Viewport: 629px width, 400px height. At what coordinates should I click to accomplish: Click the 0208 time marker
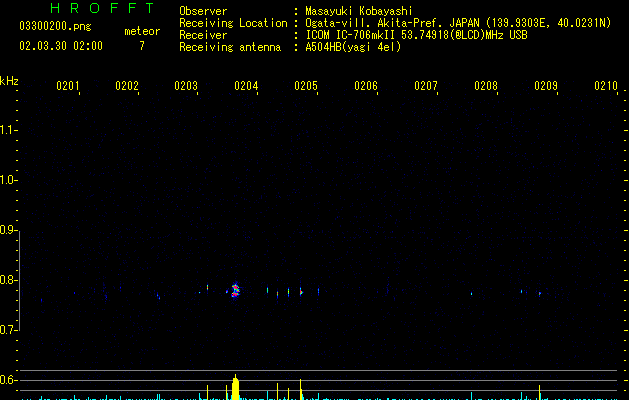coord(486,86)
